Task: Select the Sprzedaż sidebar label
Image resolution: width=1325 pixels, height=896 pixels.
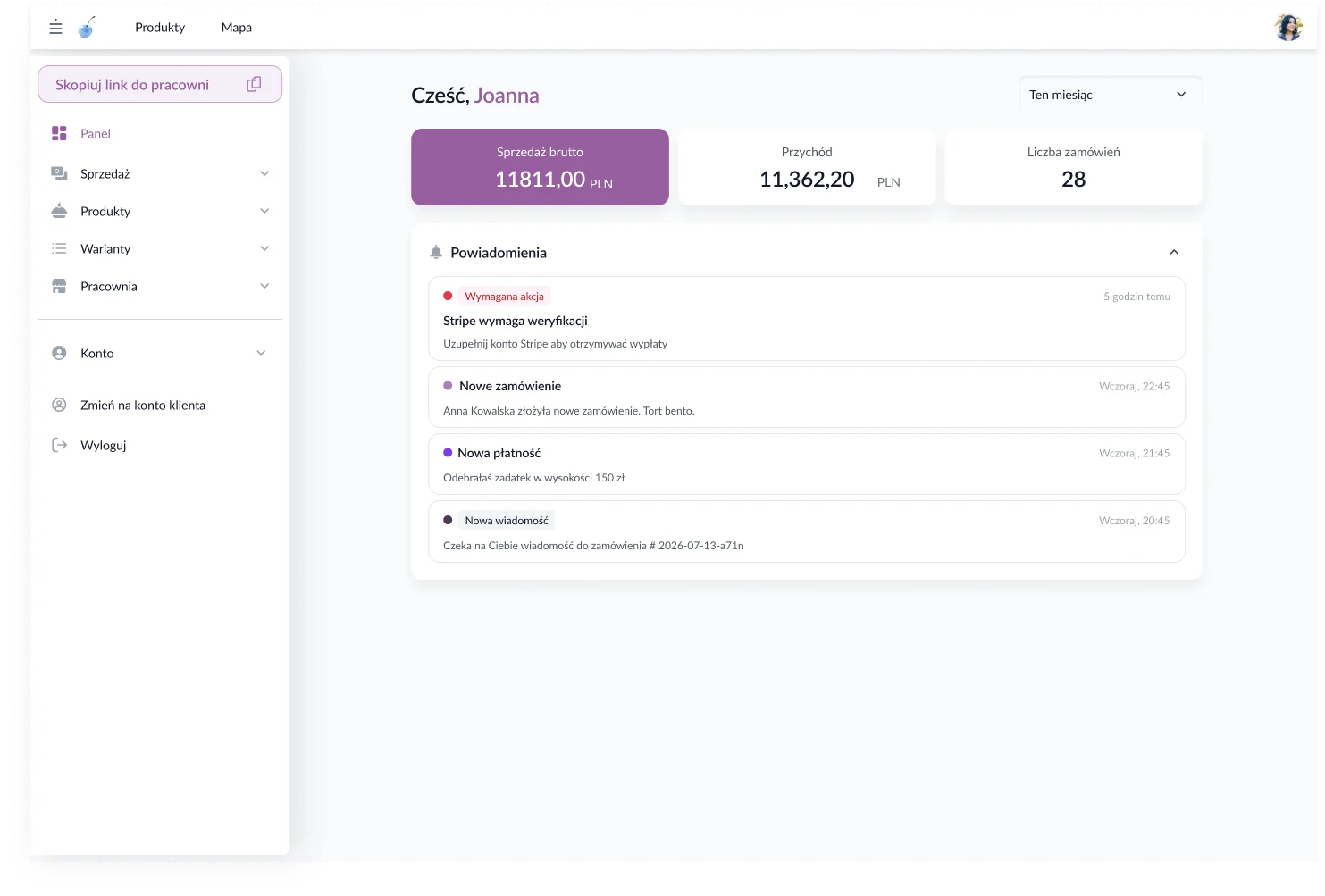Action: (105, 173)
